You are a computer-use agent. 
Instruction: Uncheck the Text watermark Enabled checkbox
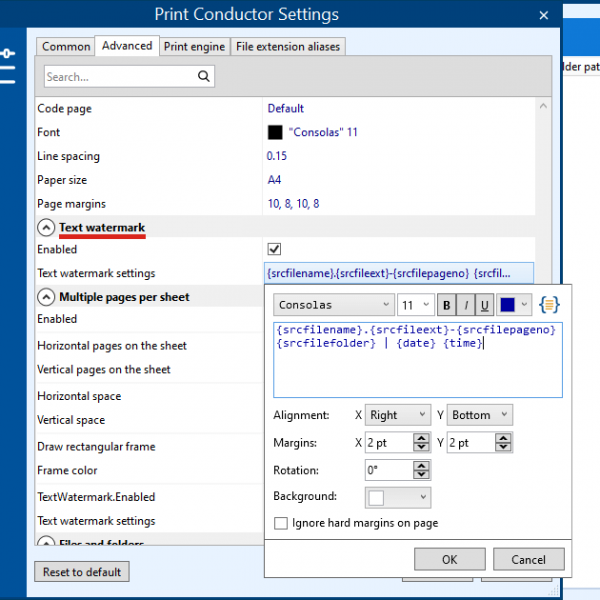click(x=275, y=249)
